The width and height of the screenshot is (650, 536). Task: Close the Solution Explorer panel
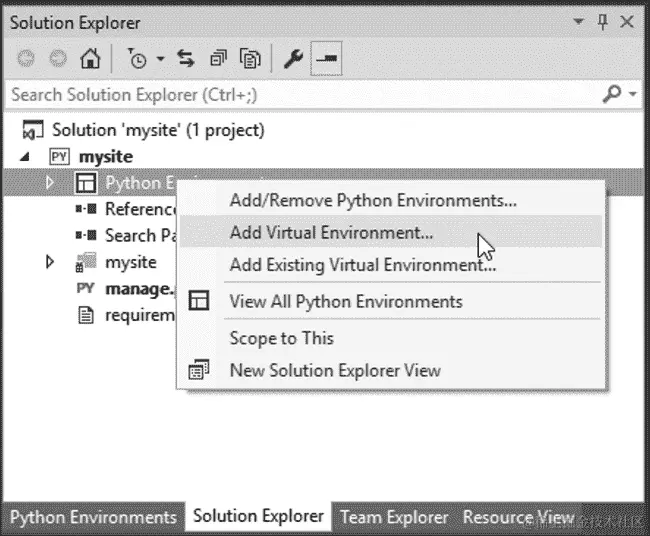[x=627, y=22]
